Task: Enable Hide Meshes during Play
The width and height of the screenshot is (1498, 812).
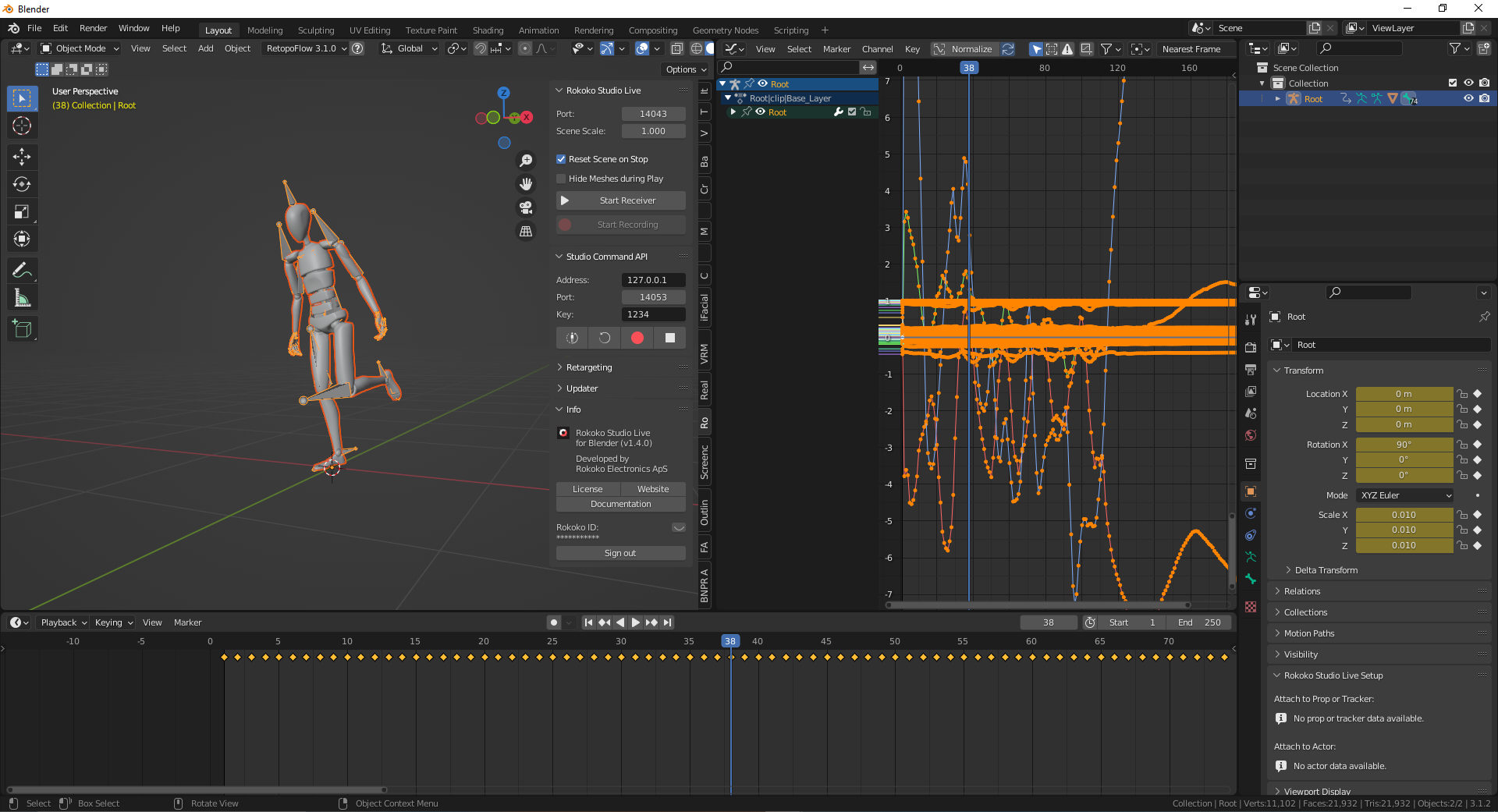Action: [561, 179]
